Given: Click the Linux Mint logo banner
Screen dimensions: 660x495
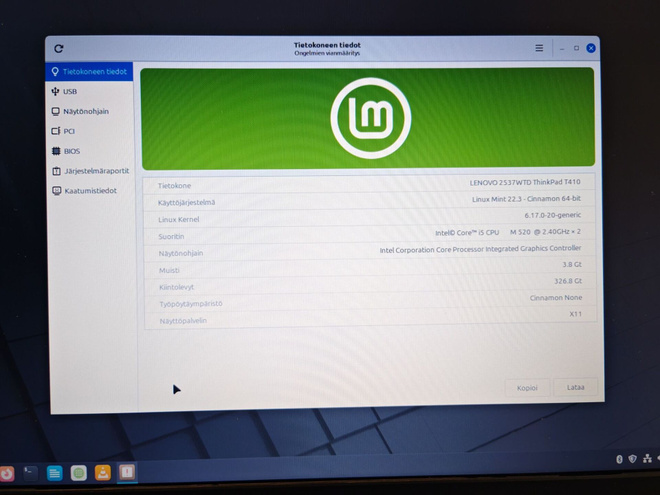Looking at the screenshot, I should click(x=368, y=118).
